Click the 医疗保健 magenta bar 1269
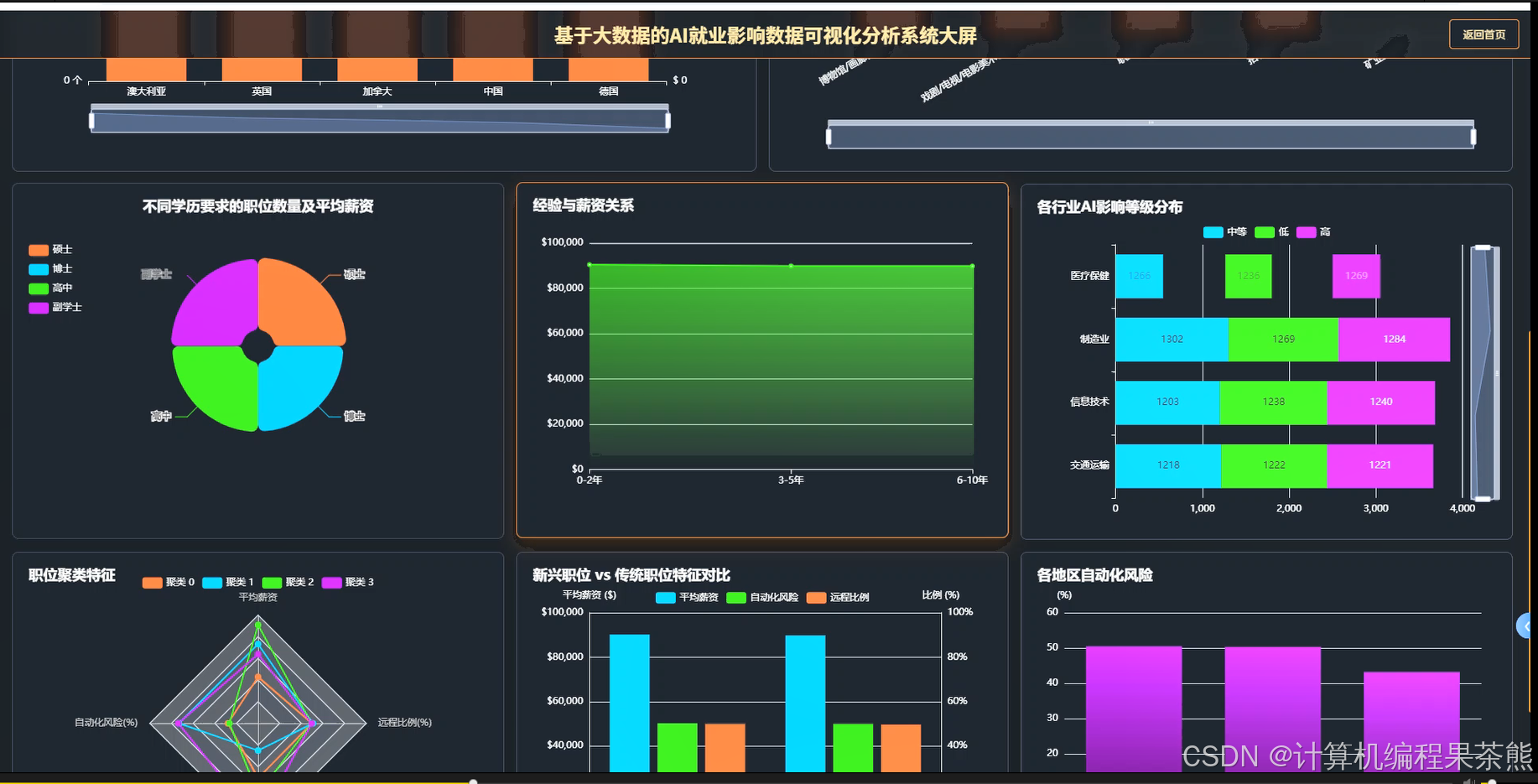Screen dimensions: 1538x784 [x=1356, y=276]
